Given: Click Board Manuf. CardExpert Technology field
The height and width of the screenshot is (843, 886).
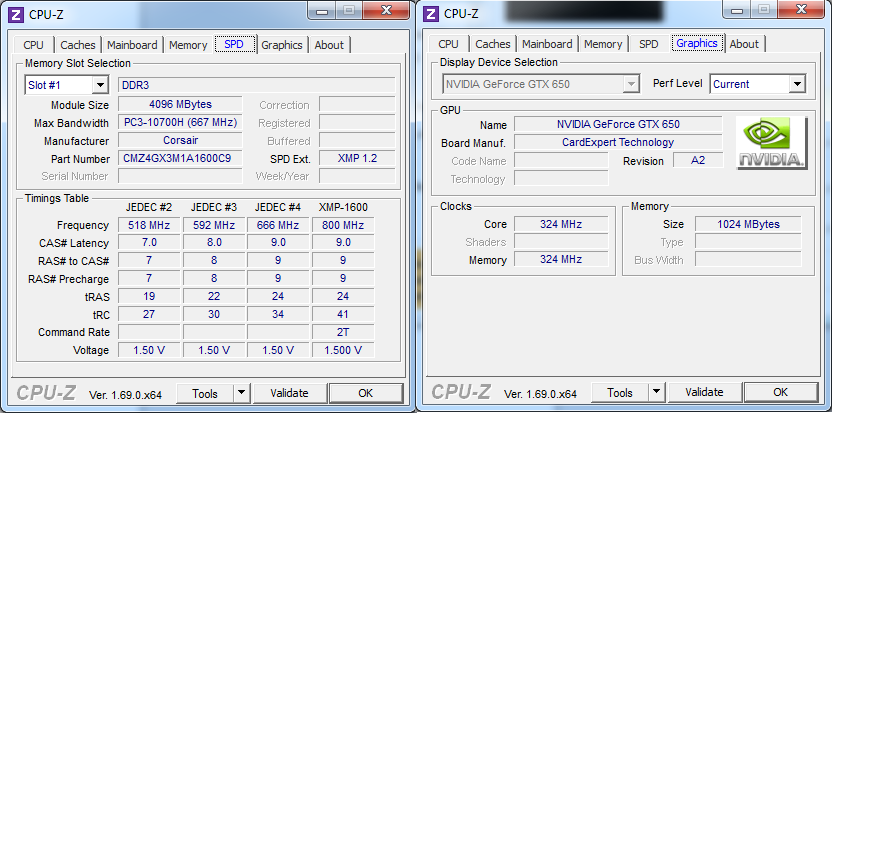Looking at the screenshot, I should (618, 142).
